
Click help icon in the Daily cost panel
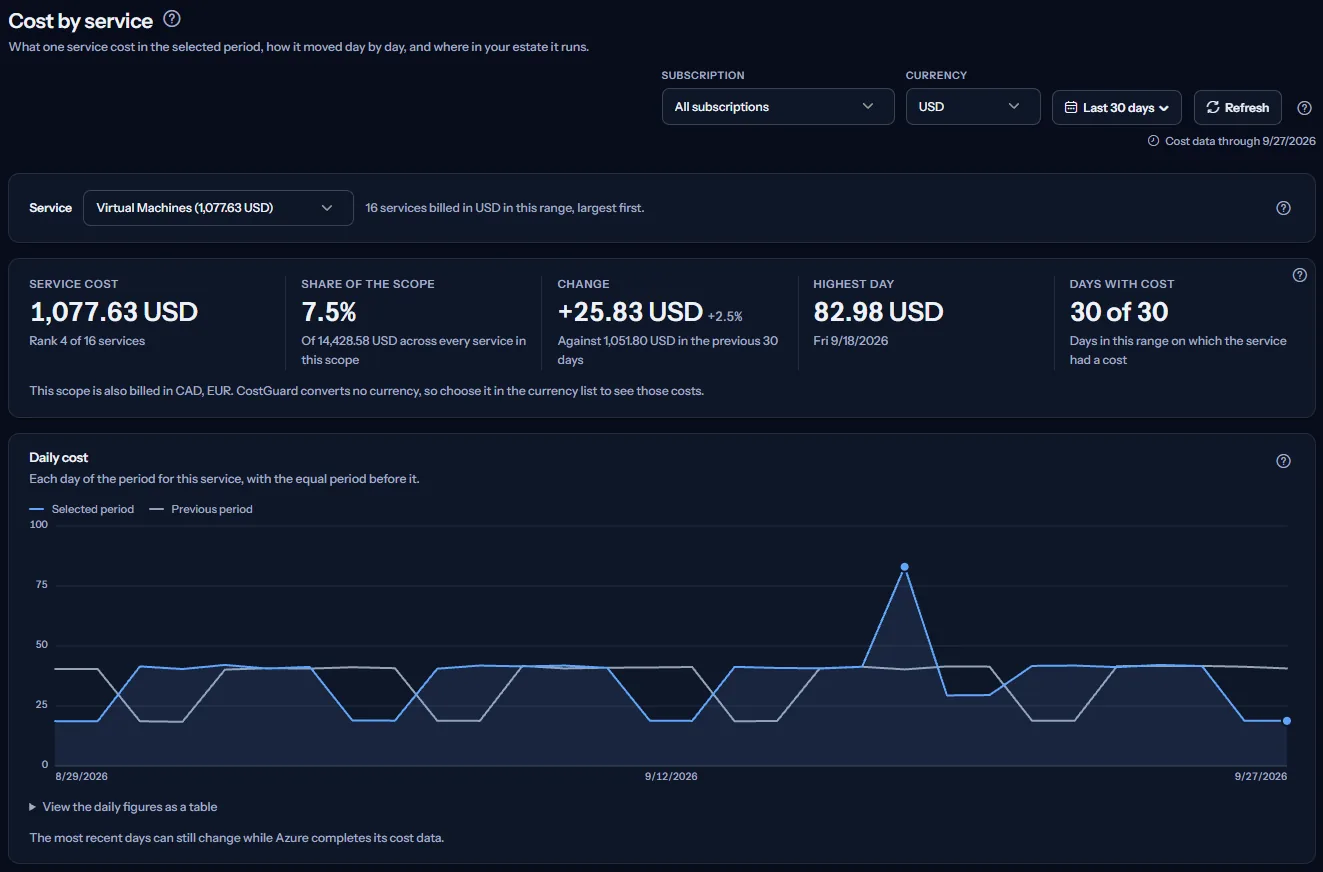1284,461
